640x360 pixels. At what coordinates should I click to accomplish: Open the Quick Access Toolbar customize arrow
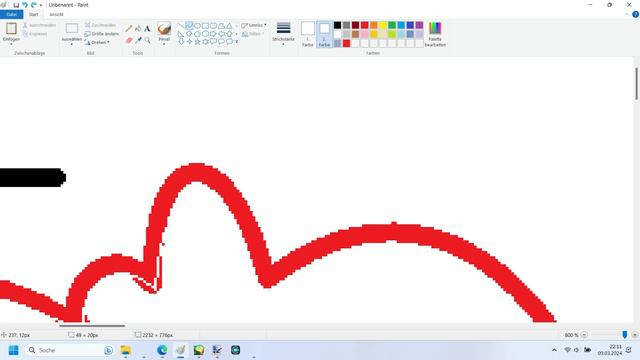point(41,5)
